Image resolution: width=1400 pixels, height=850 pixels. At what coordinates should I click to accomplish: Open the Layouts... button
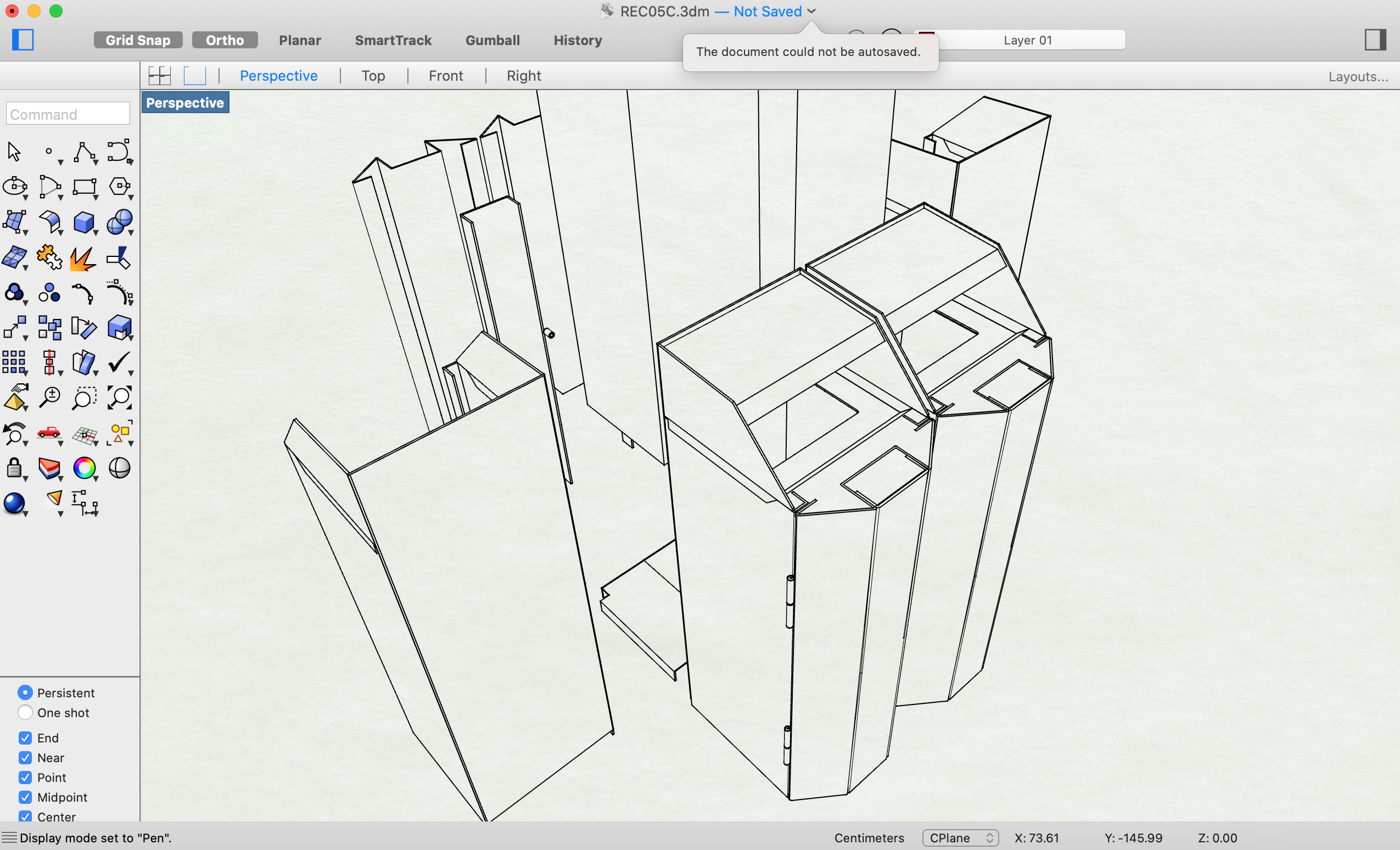(x=1357, y=76)
